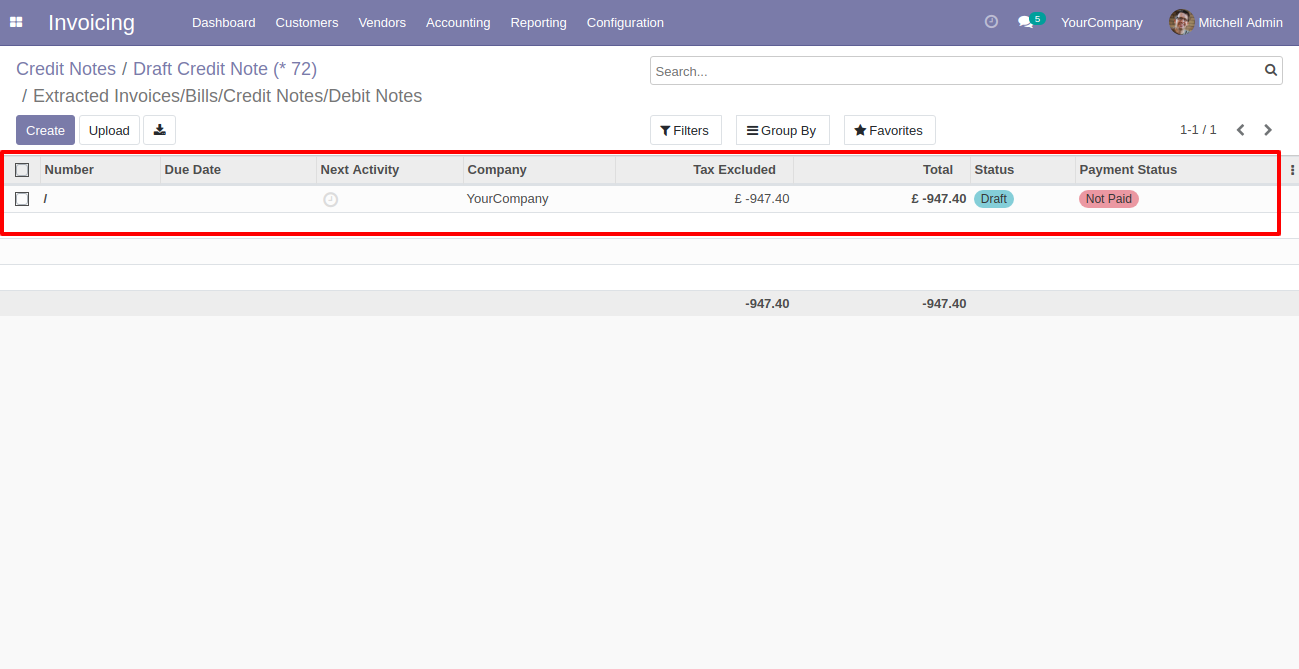
Task: Open the Dashboard menu
Action: [223, 22]
